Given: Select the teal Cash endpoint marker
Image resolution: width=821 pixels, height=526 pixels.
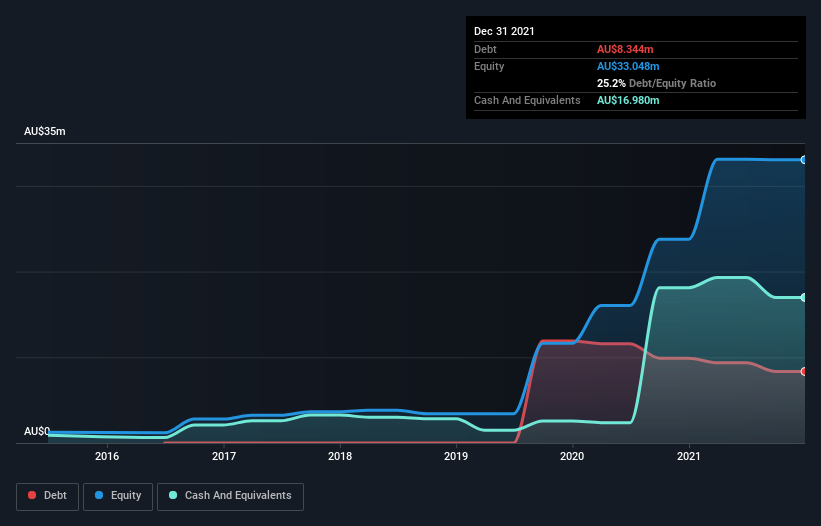Looking at the screenshot, I should click(x=804, y=297).
